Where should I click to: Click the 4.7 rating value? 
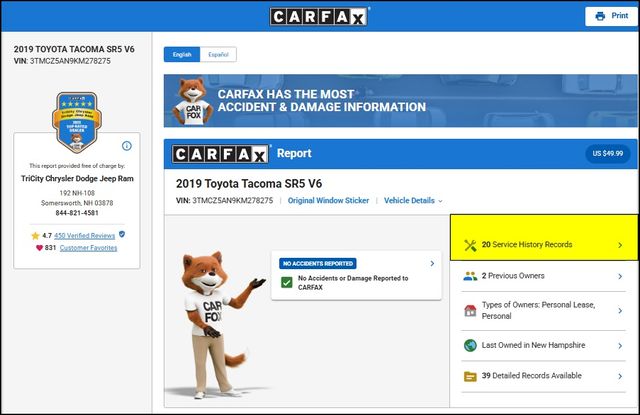pyautogui.click(x=47, y=235)
